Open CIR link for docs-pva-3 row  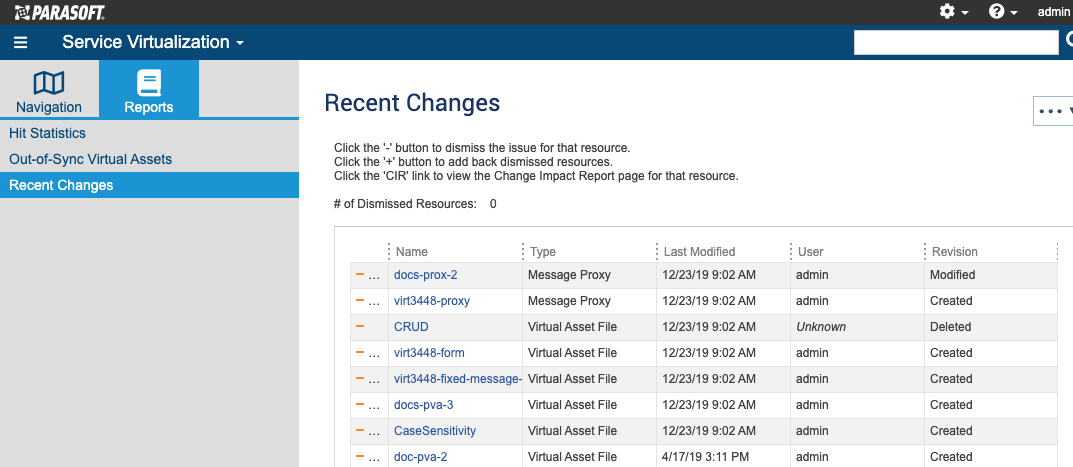tap(374, 406)
